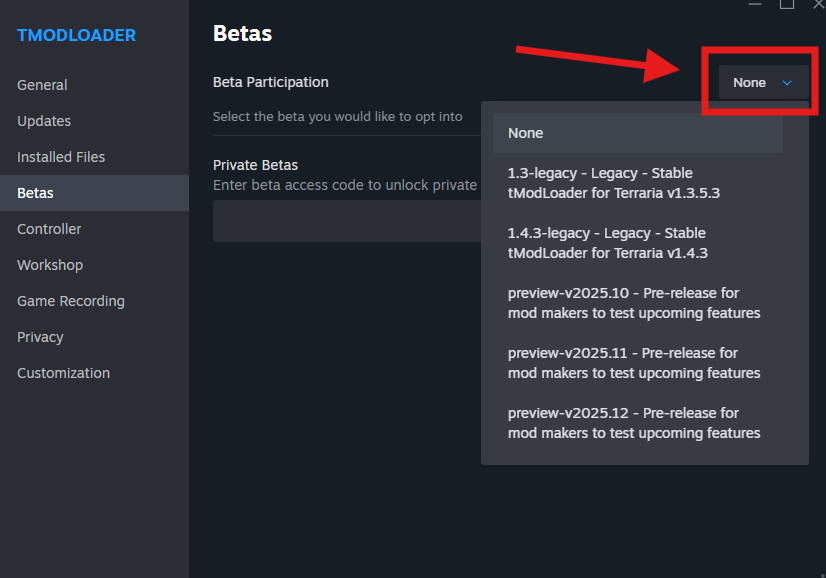826x578 pixels.
Task: Open the Game Recording tab
Action: (x=71, y=301)
